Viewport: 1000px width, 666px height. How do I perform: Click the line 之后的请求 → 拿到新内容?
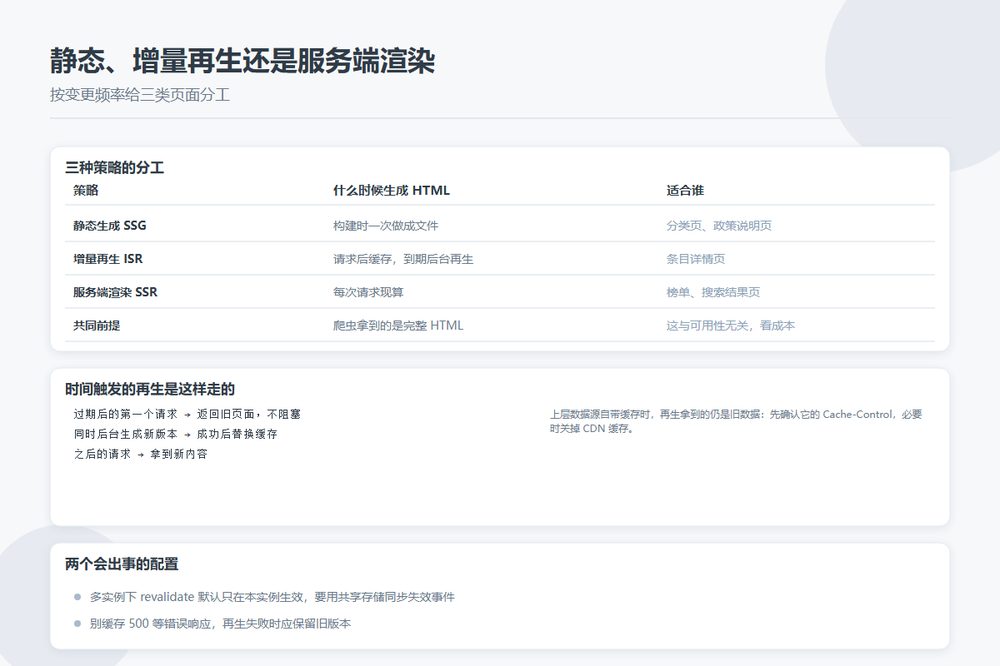click(x=140, y=454)
